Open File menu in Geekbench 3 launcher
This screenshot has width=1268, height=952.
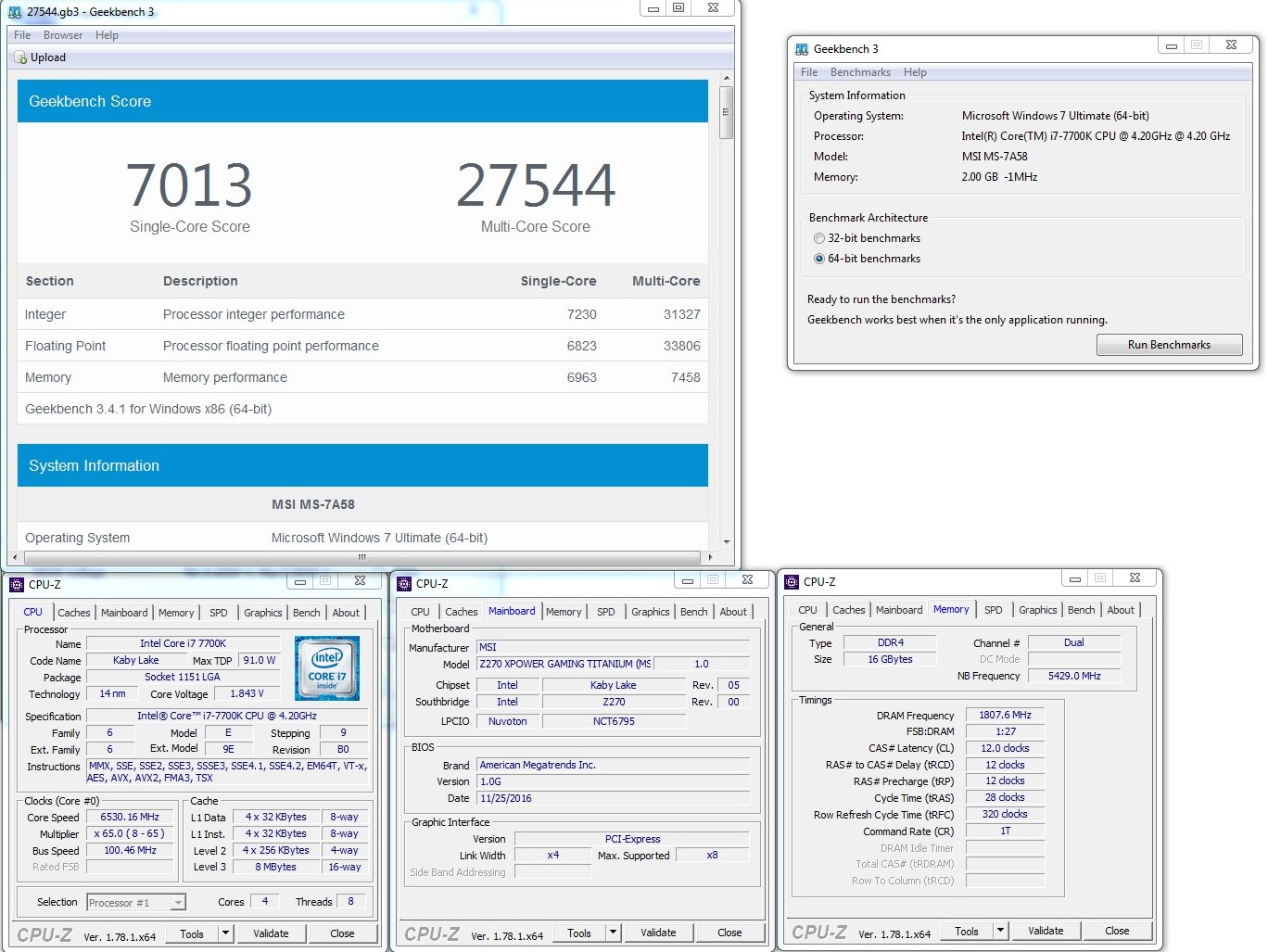[809, 72]
